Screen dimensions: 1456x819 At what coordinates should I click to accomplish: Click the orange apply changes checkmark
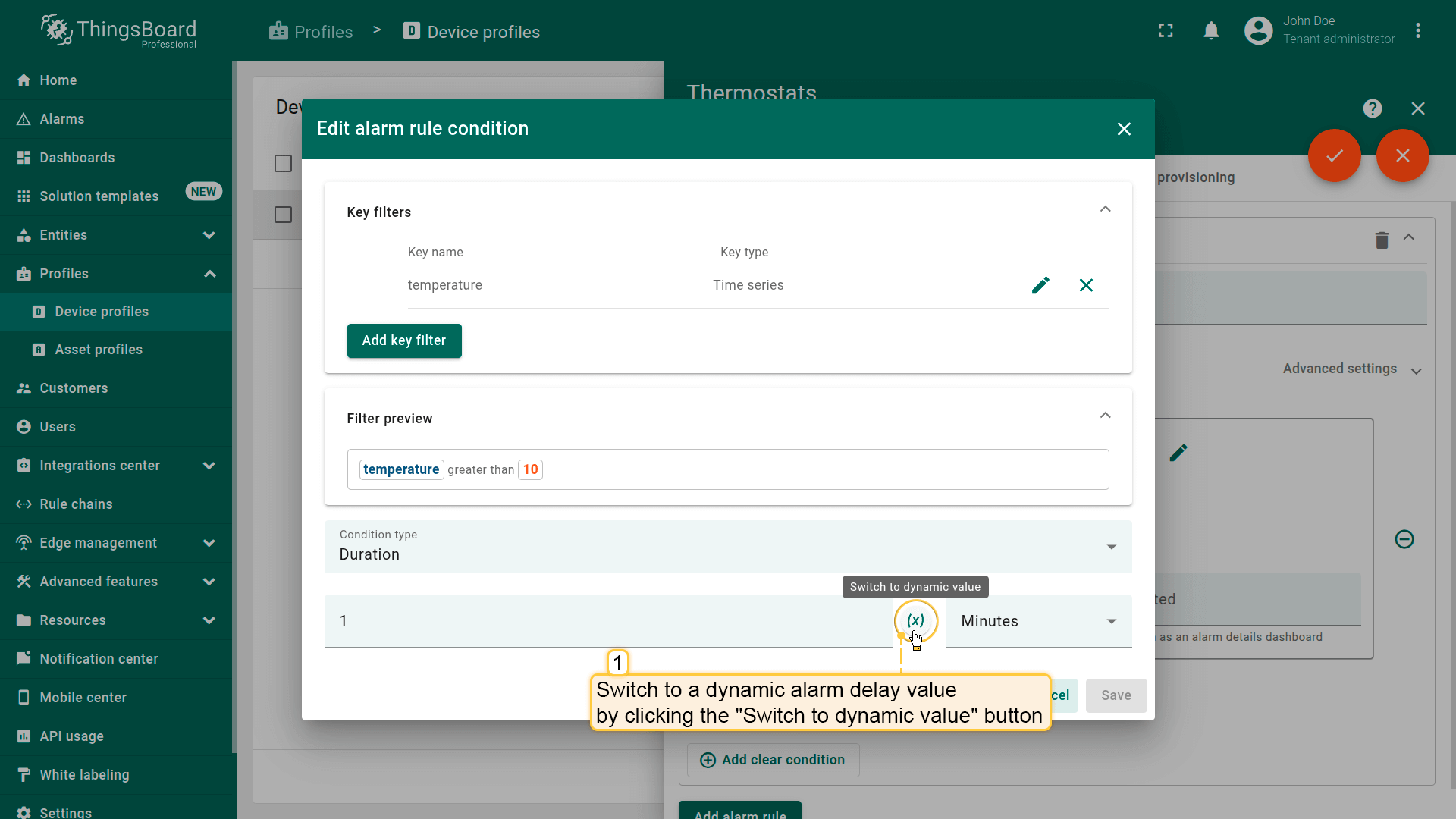tap(1334, 155)
